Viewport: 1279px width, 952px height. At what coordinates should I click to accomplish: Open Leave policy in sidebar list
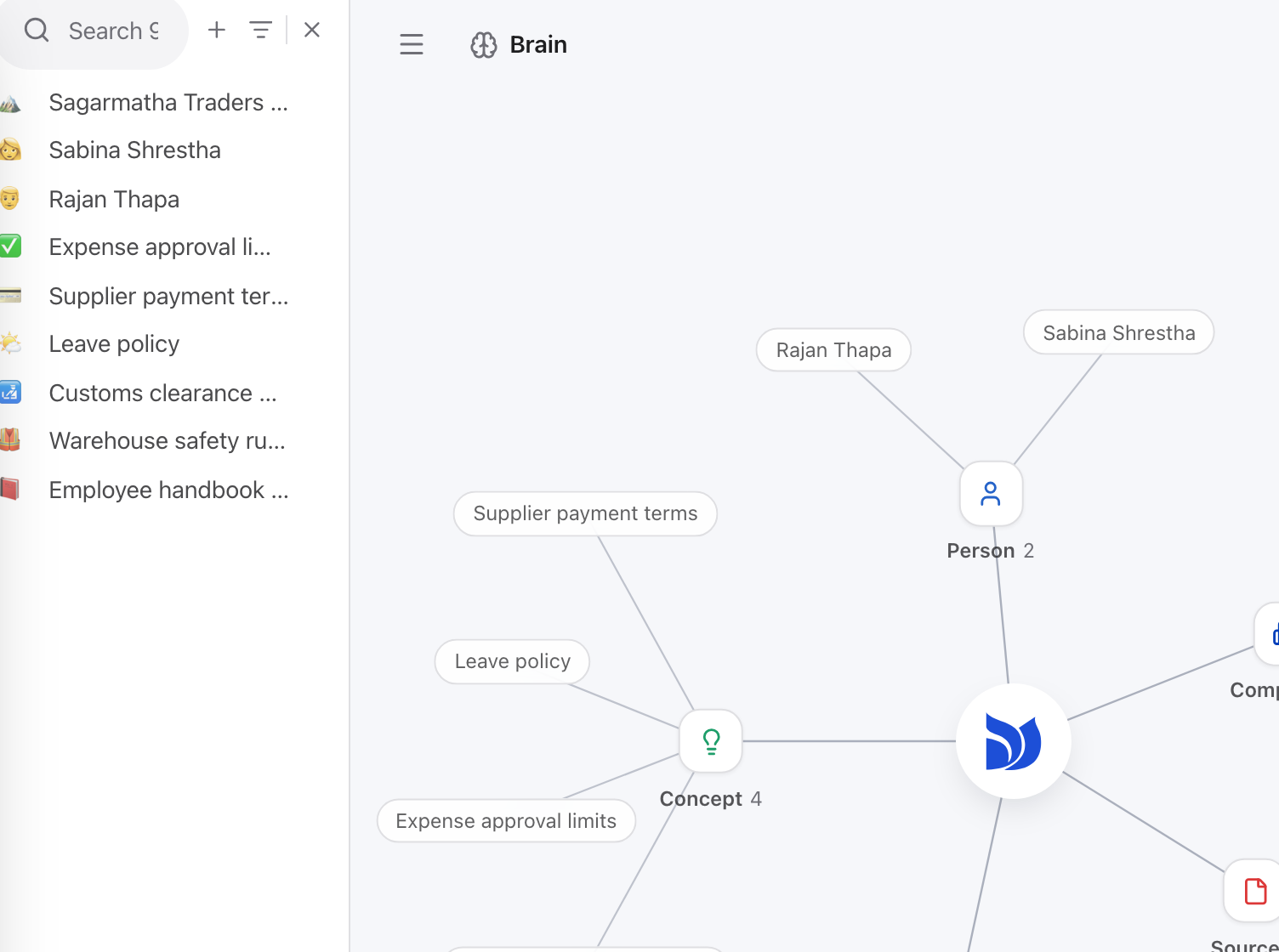[x=114, y=343]
